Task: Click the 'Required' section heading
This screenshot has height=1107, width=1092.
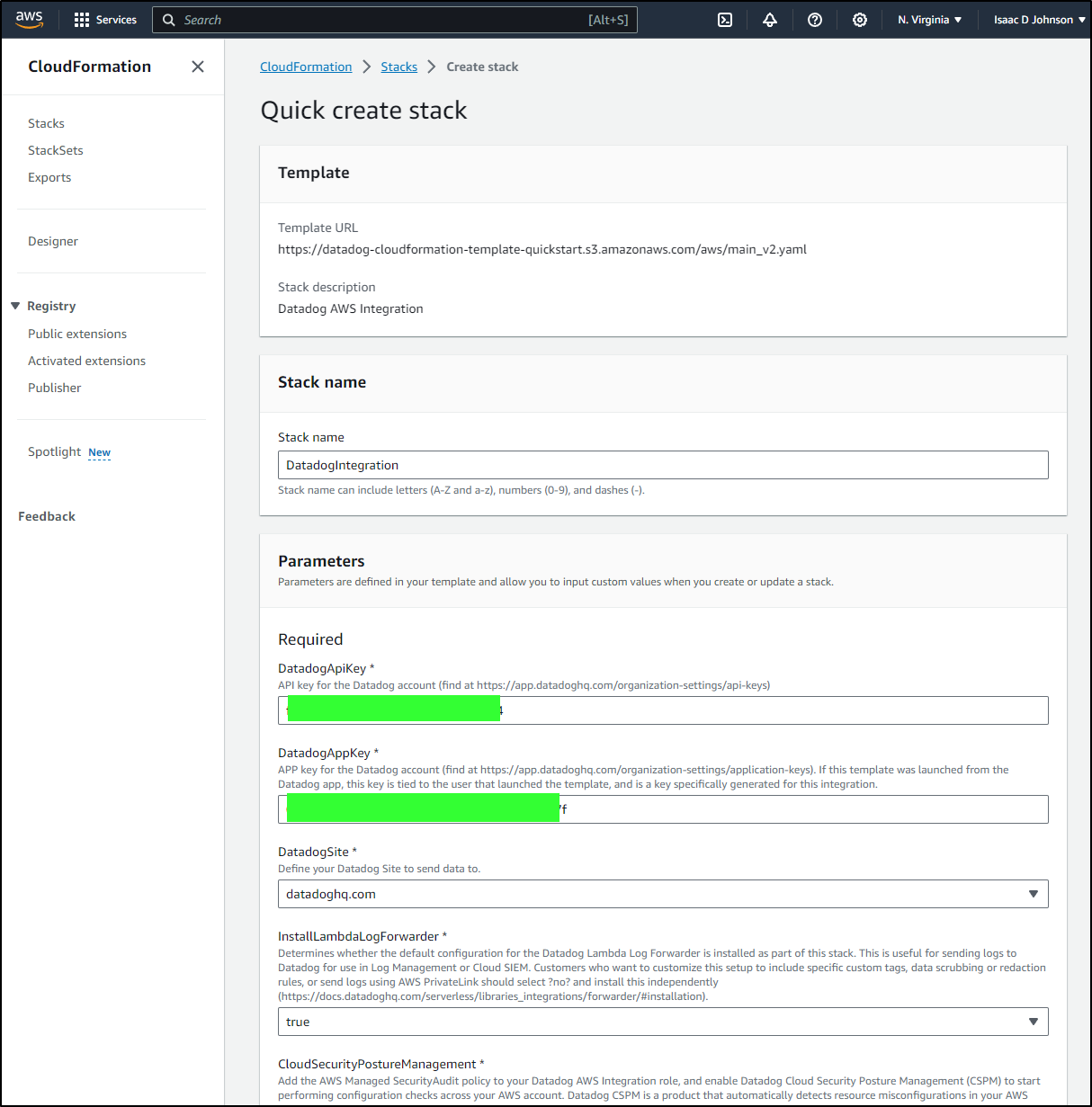Action: point(310,639)
